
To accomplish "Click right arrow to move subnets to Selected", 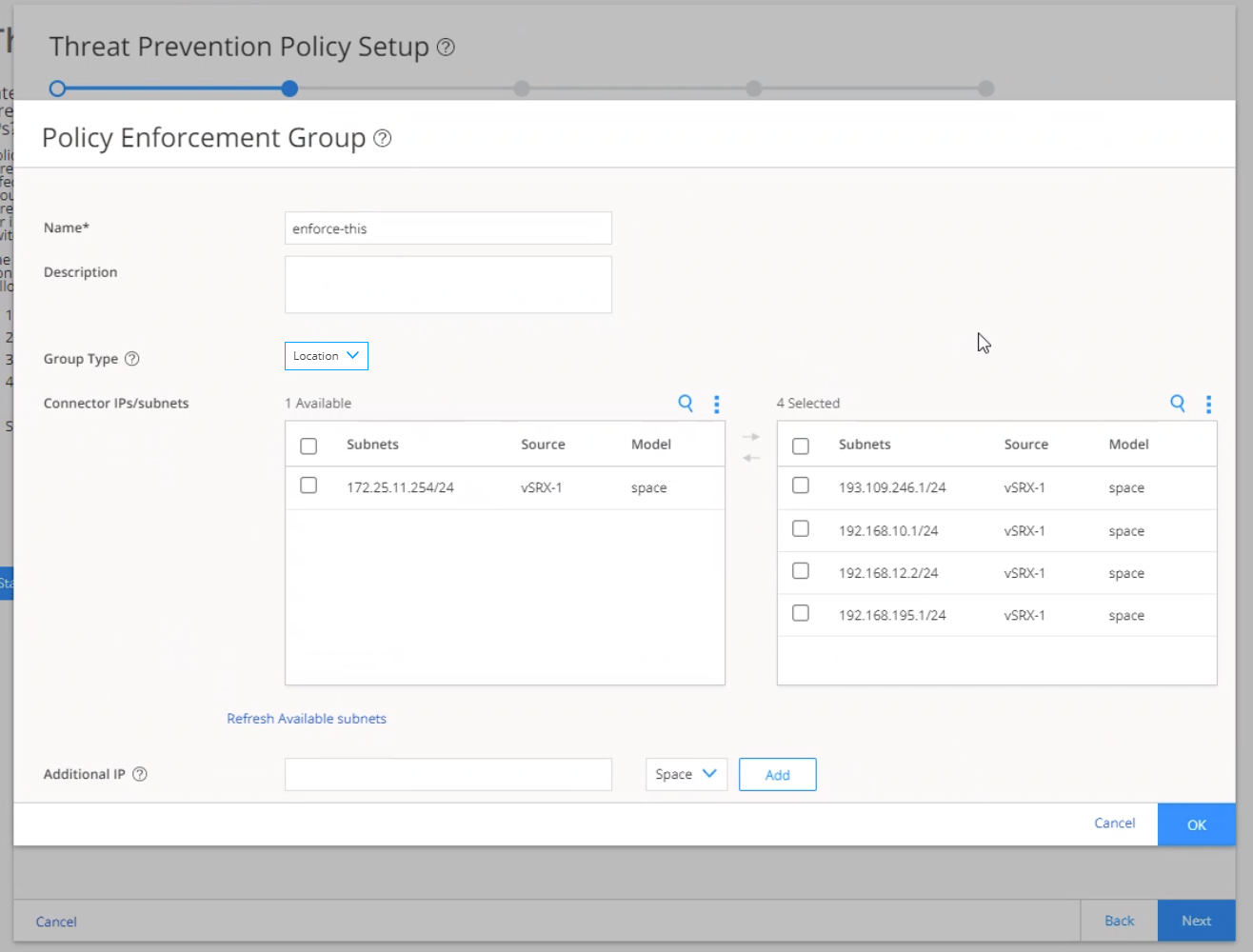I will pyautogui.click(x=751, y=437).
